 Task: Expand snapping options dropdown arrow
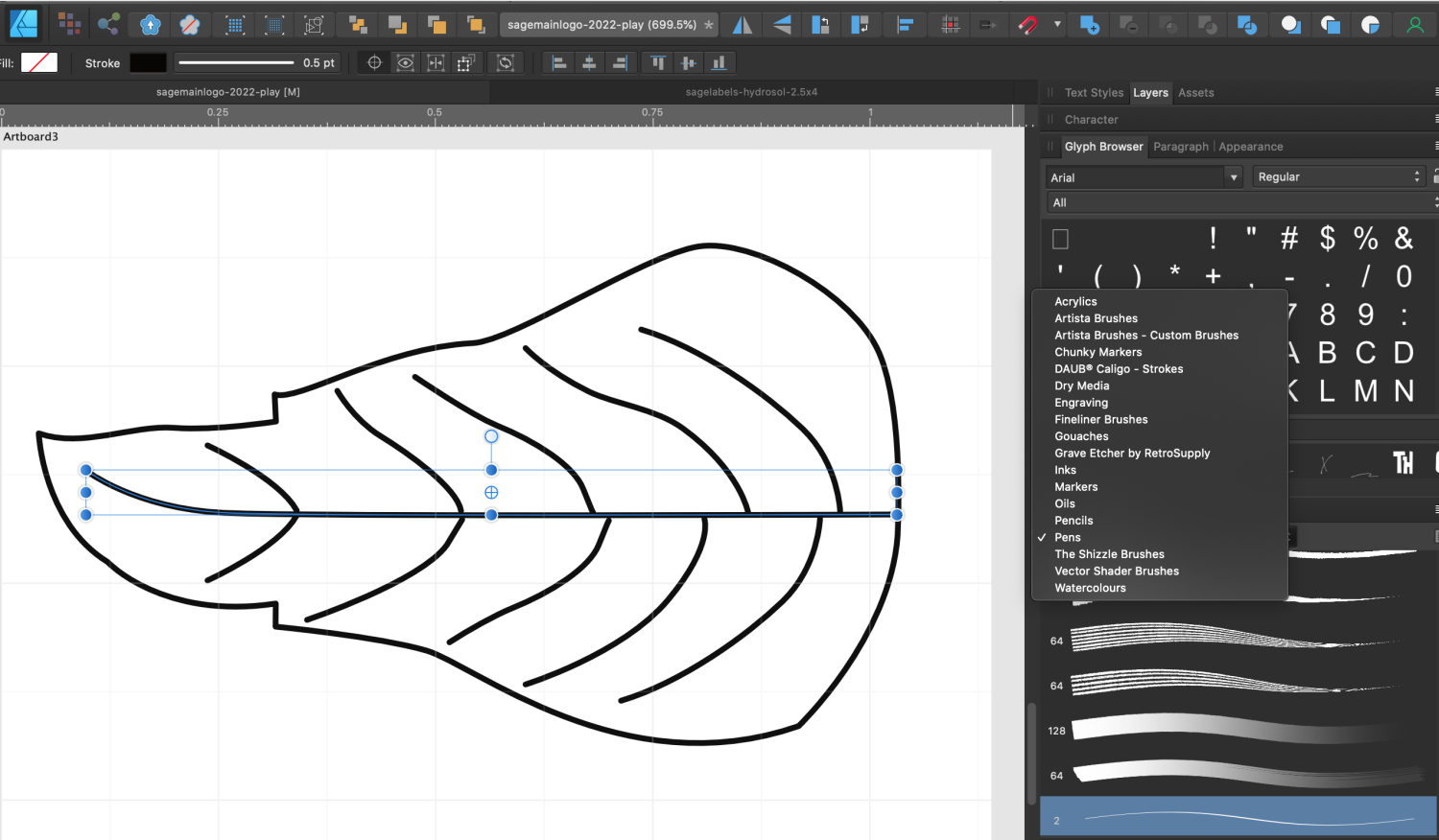coord(1057,25)
